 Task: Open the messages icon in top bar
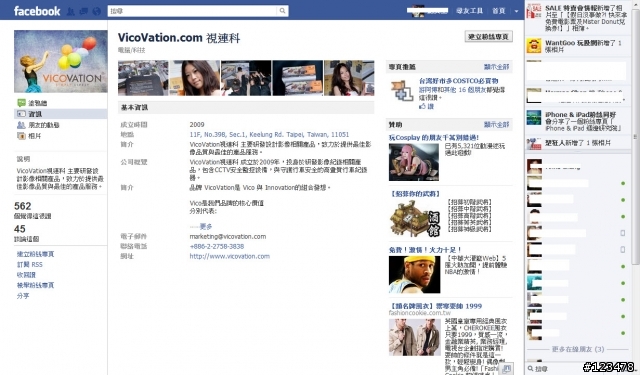click(x=84, y=11)
